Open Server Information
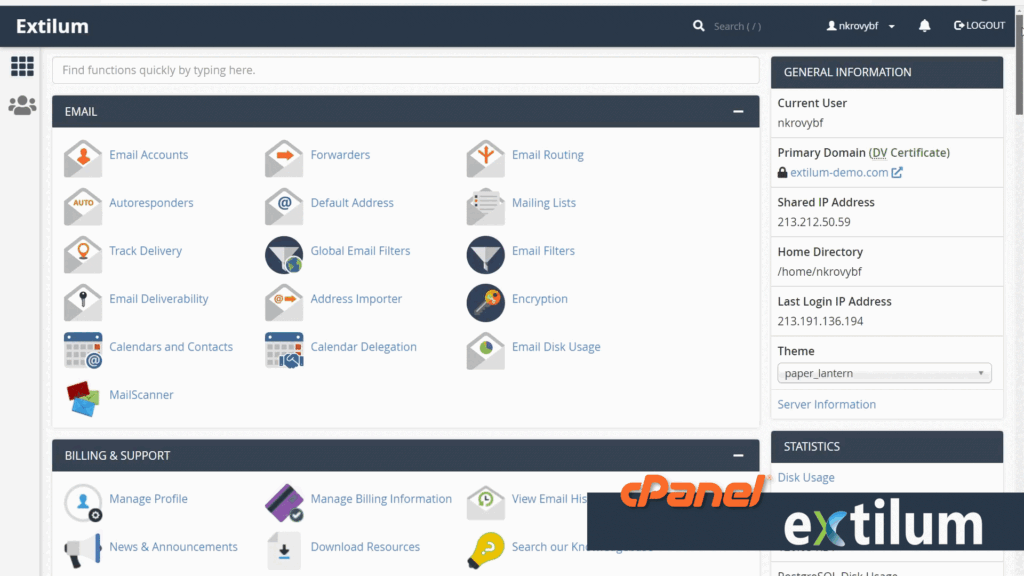Image resolution: width=1024 pixels, height=576 pixels. coord(826,404)
